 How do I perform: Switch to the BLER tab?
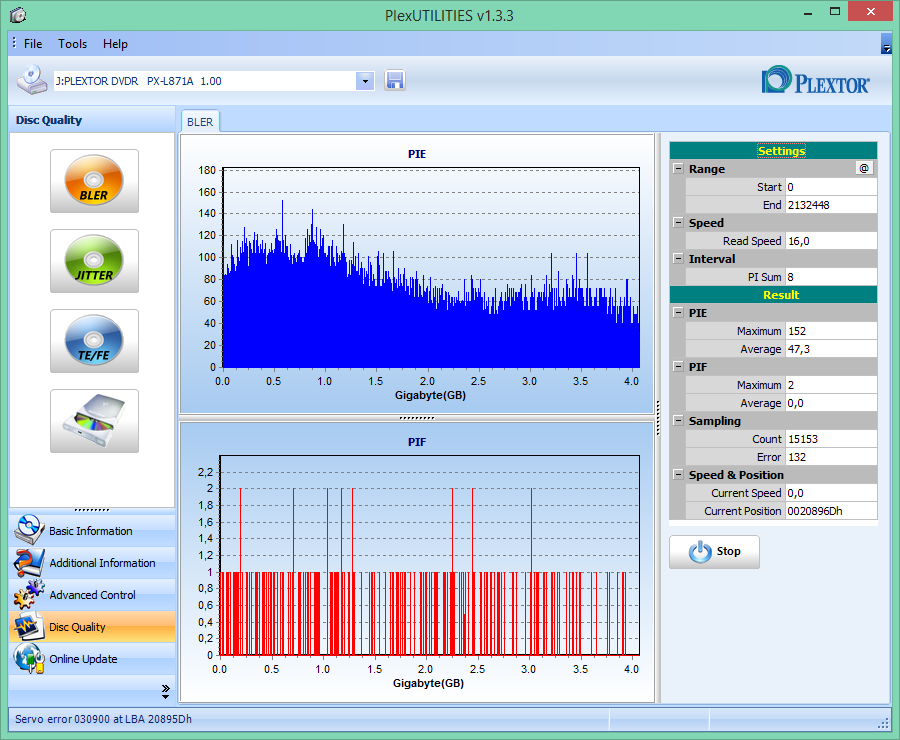click(x=200, y=122)
